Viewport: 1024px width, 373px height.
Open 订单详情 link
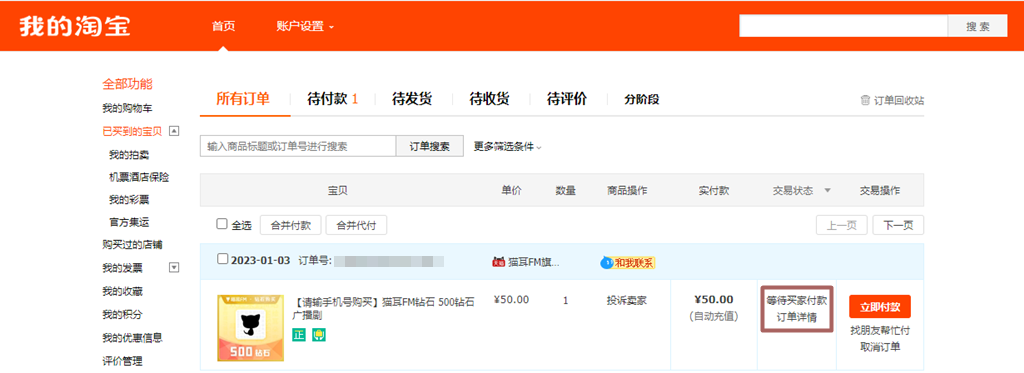tap(797, 317)
